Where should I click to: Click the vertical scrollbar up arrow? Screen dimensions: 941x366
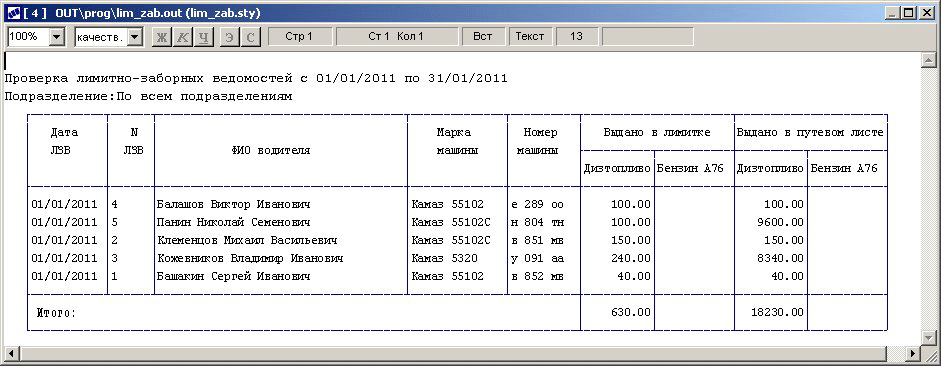click(928, 59)
